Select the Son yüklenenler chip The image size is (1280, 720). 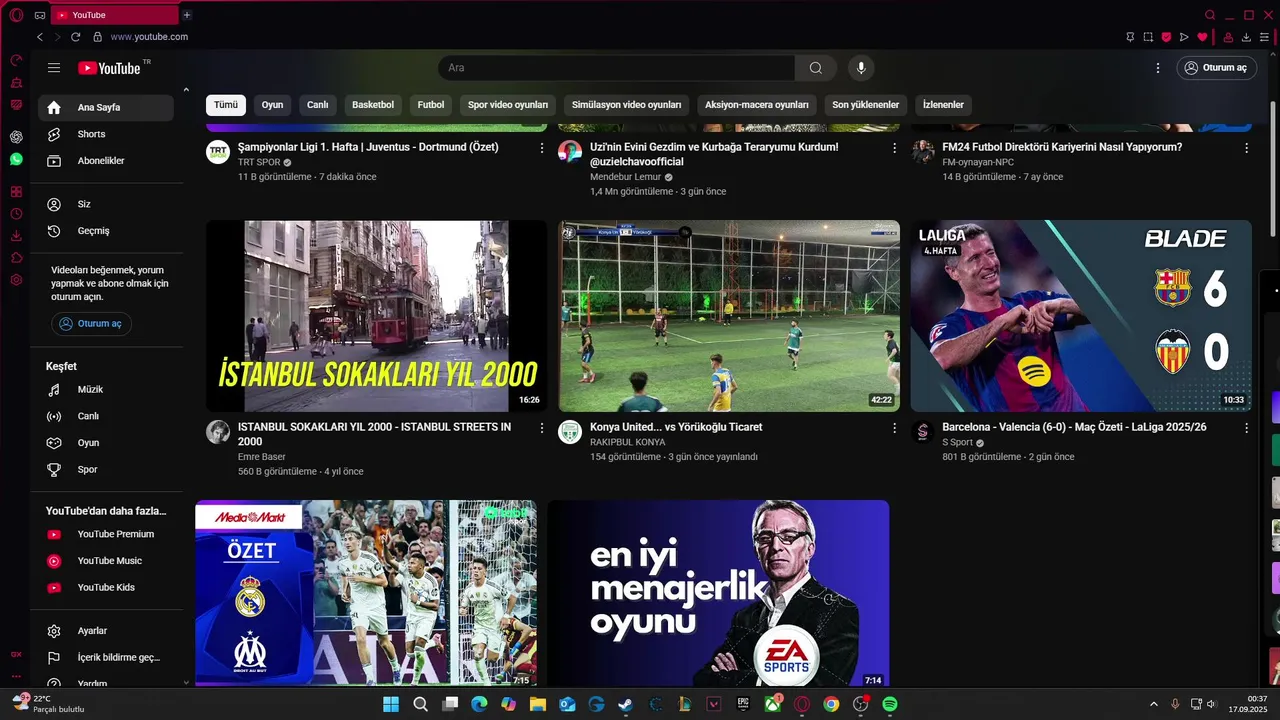(x=865, y=105)
